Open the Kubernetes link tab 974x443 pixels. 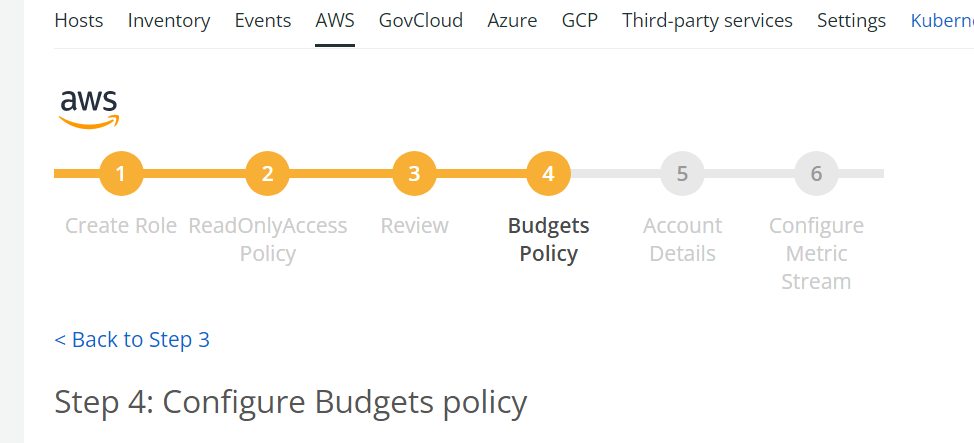(942, 21)
